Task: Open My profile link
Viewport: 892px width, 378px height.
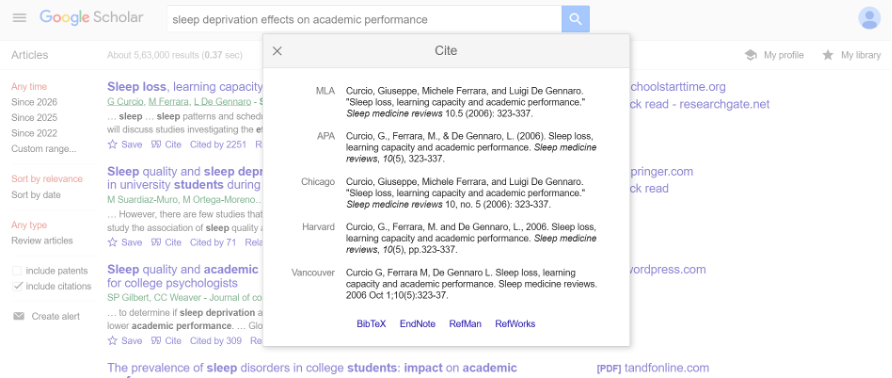Action: point(783,55)
